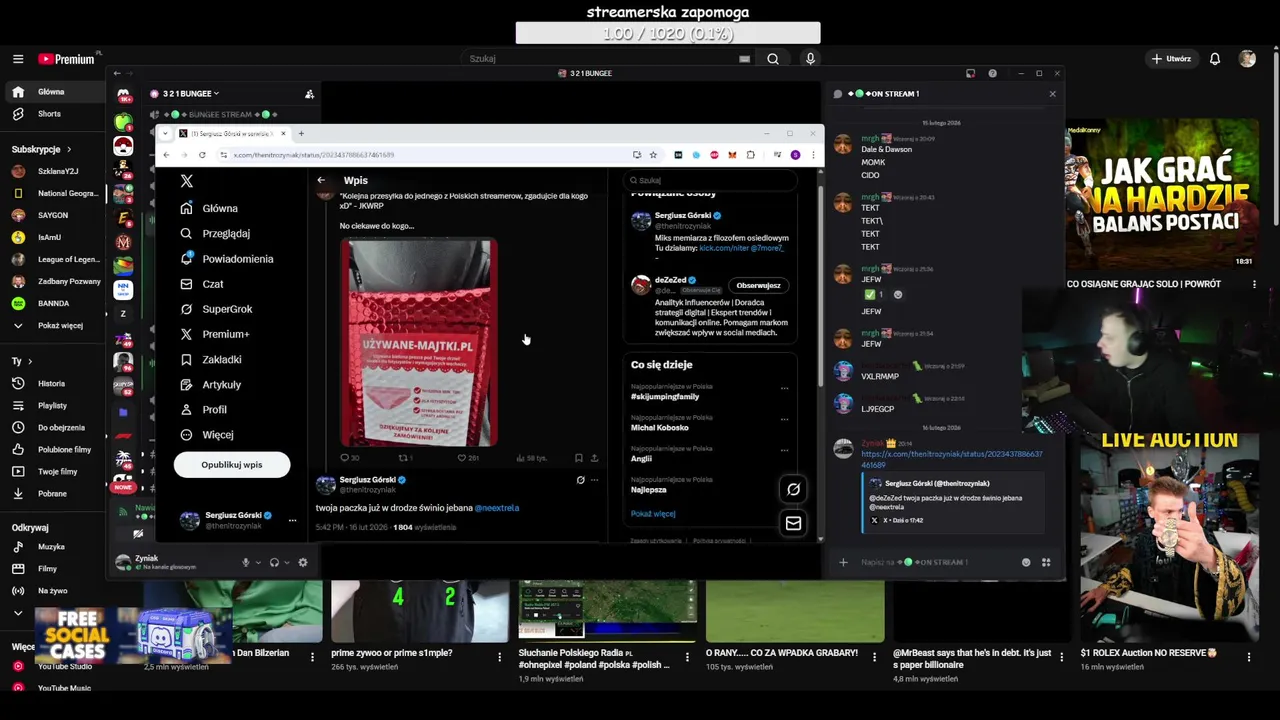Open the JAK GRAĆ NA HARDZIE video thumbnail
The image size is (1280, 720).
[x=1162, y=194]
